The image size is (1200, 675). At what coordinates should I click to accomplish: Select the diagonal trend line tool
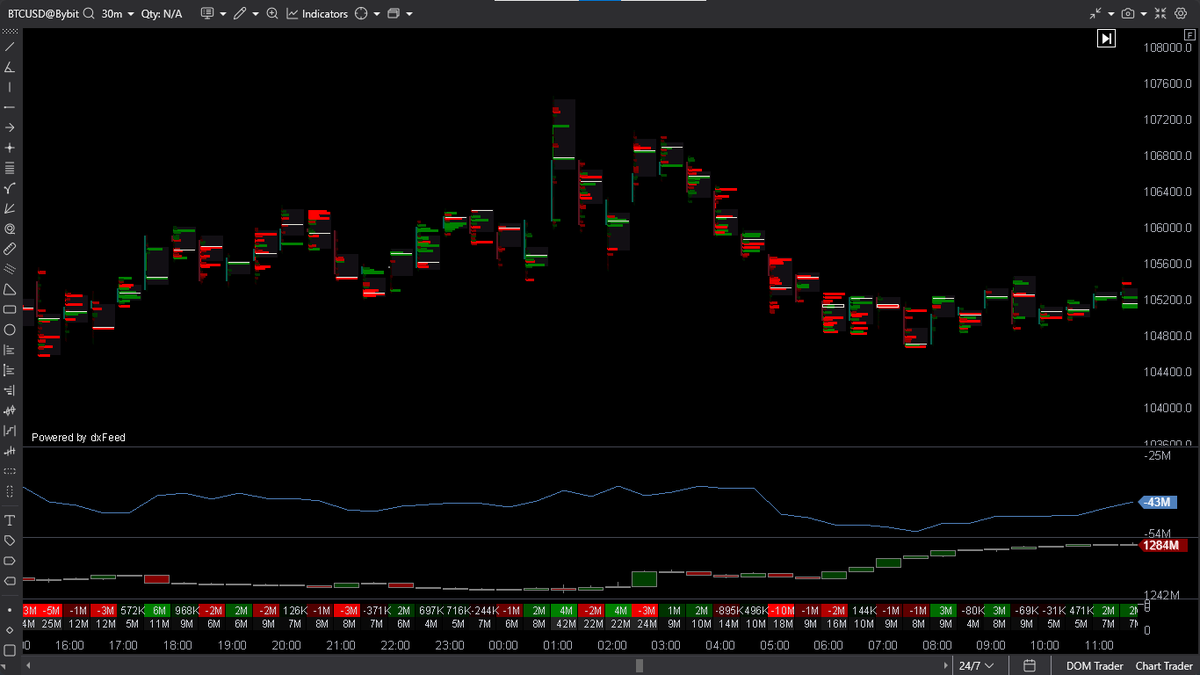coord(10,47)
